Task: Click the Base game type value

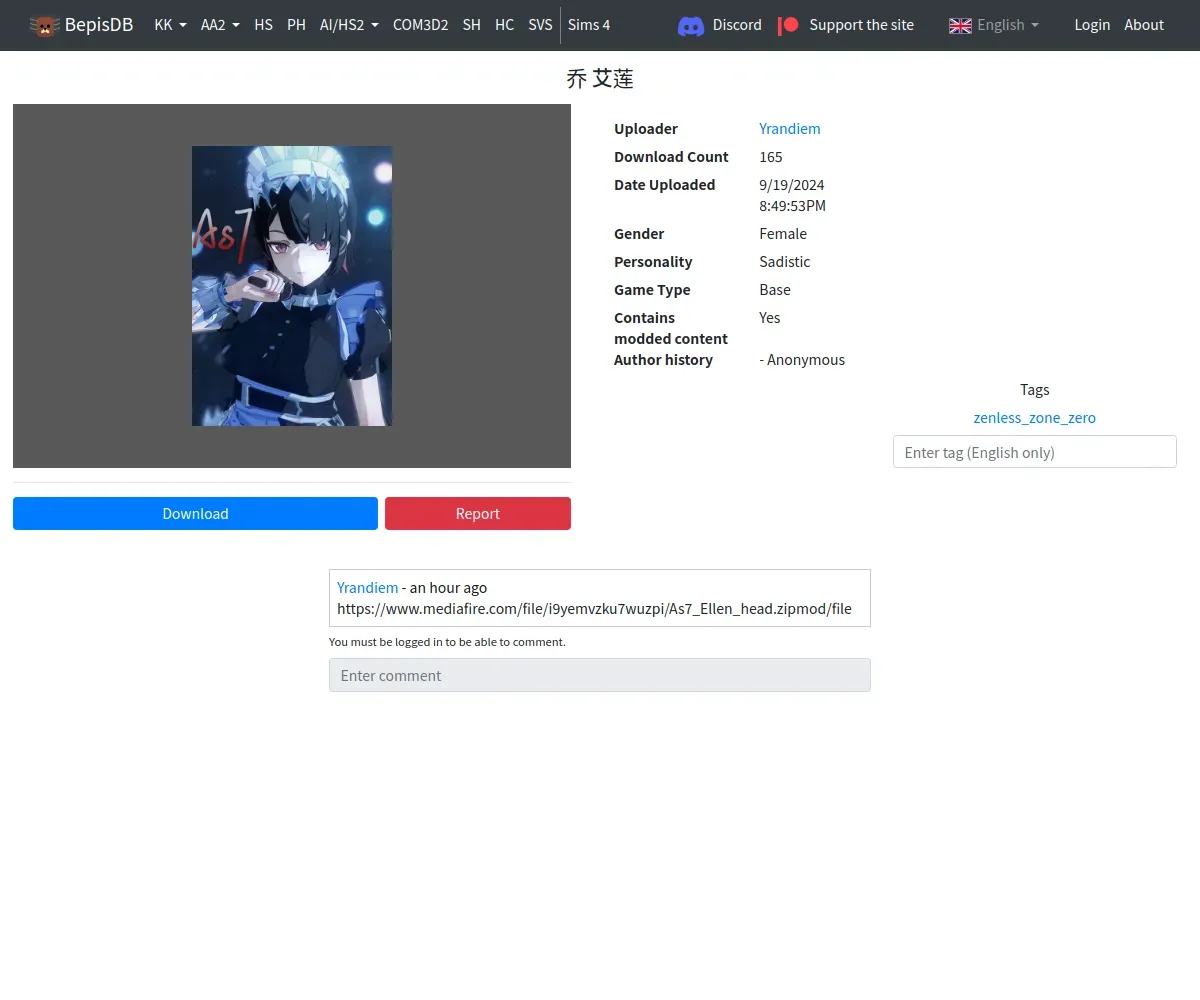Action: click(x=775, y=289)
